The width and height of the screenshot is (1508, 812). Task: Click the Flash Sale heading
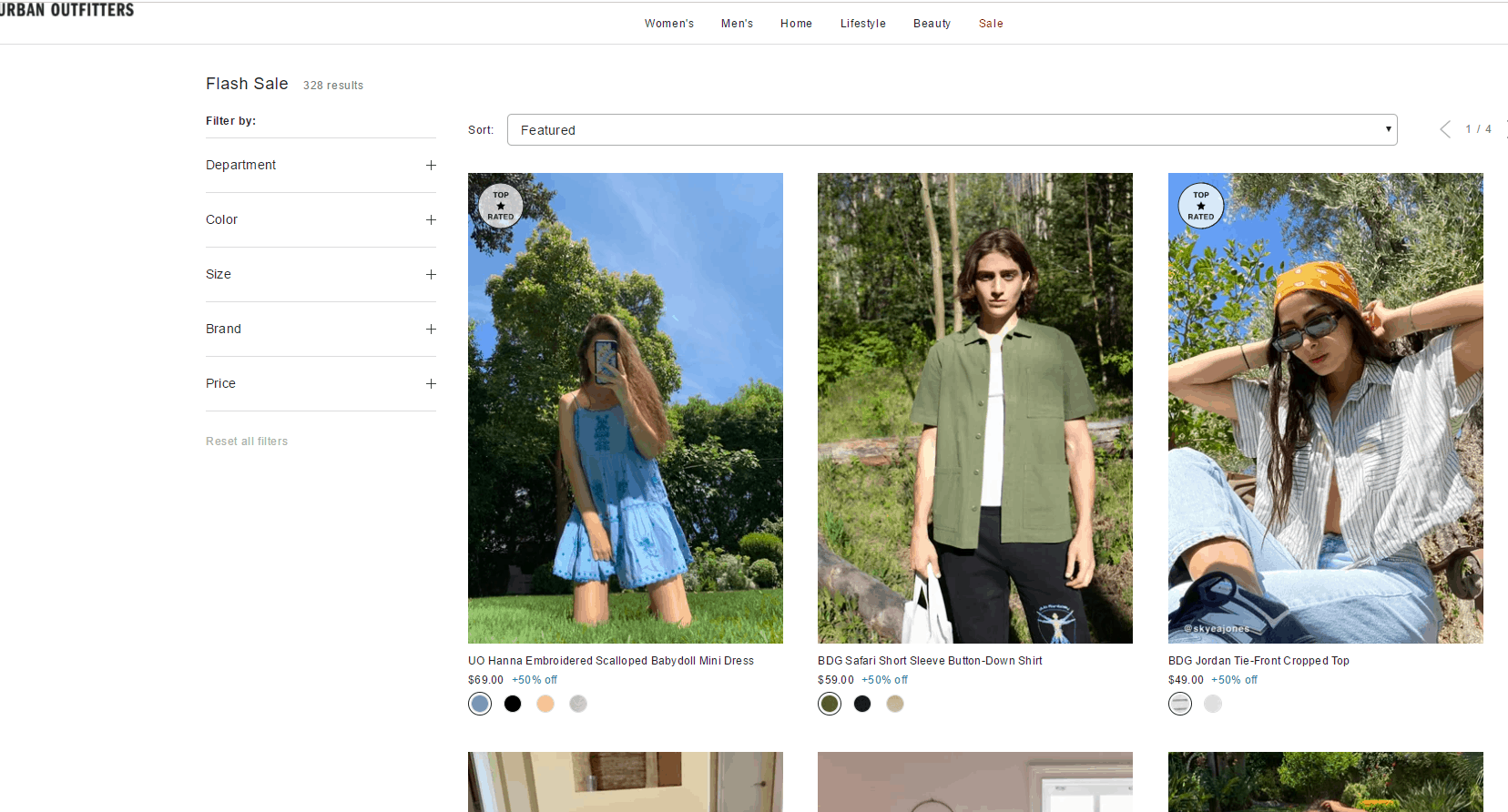(x=247, y=84)
